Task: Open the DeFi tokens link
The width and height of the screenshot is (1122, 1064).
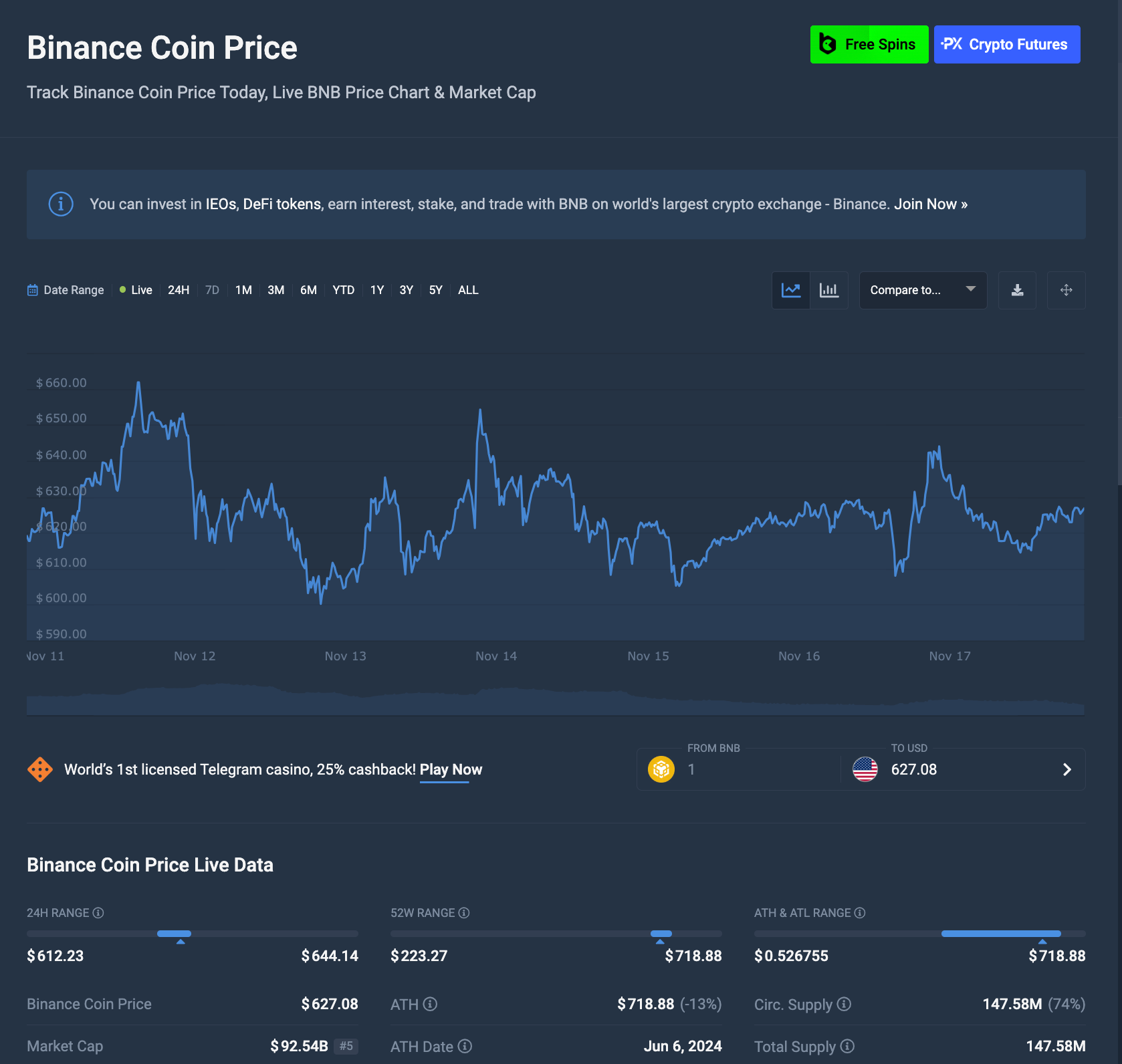Action: 282,204
